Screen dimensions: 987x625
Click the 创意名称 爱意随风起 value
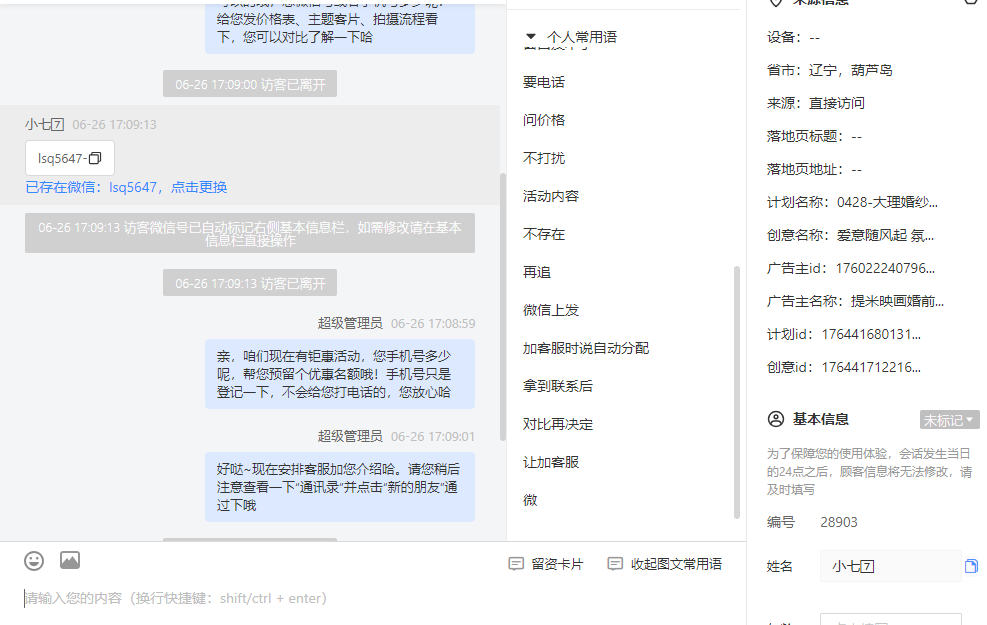[x=885, y=235]
